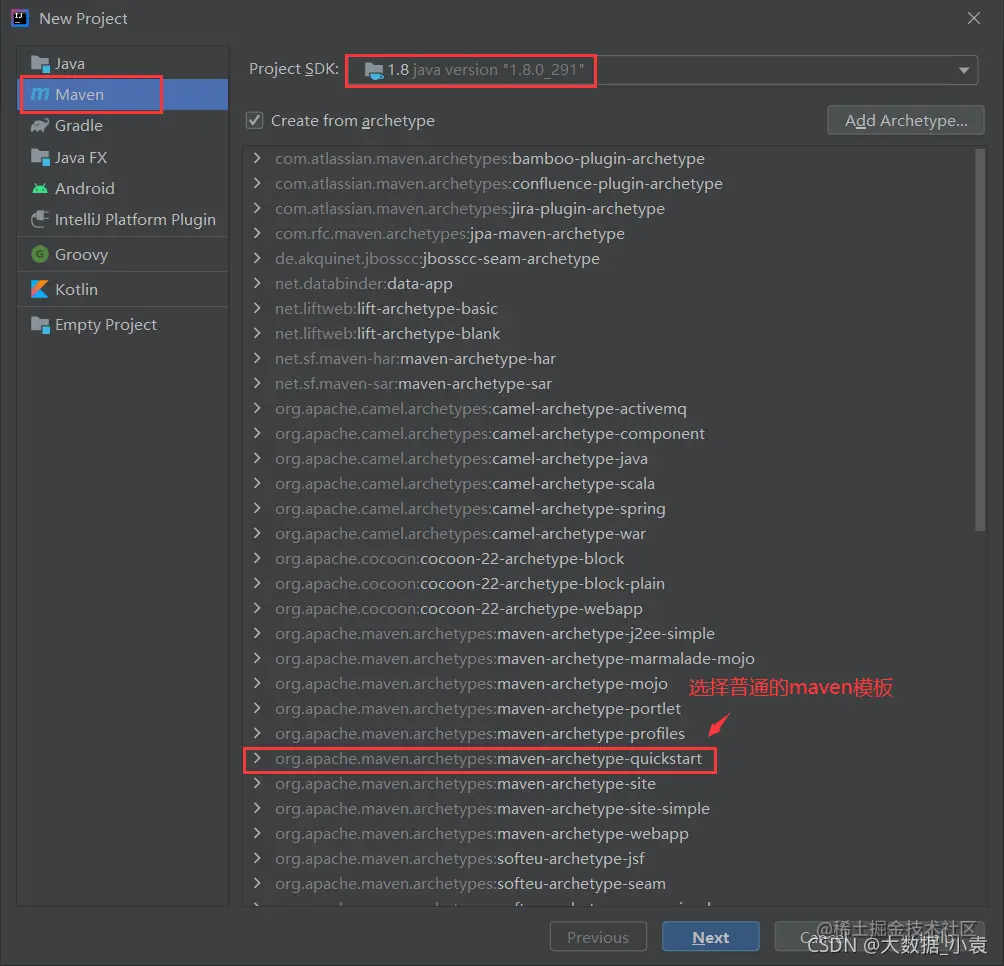The height and width of the screenshot is (966, 1004).
Task: Select camel-archetype-activemq entry
Action: (x=481, y=408)
